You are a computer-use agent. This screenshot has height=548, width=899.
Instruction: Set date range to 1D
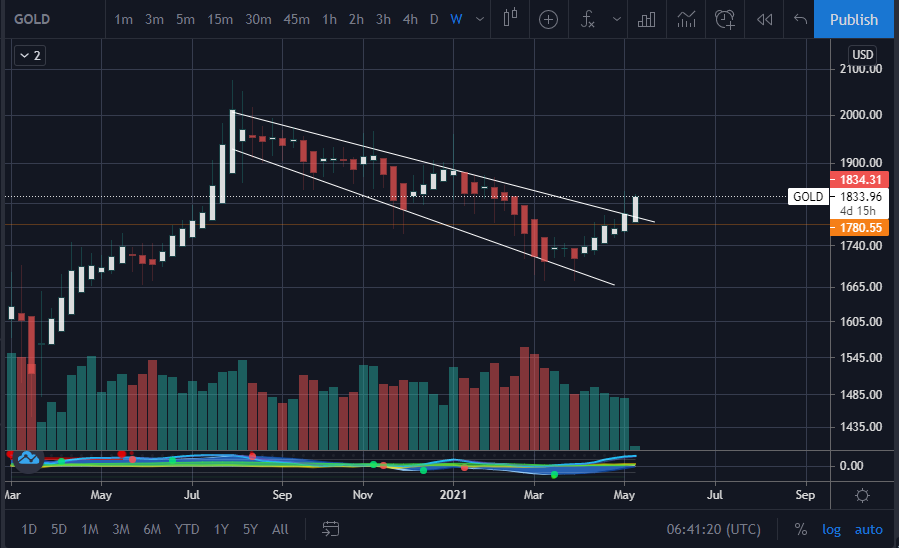[x=29, y=529]
